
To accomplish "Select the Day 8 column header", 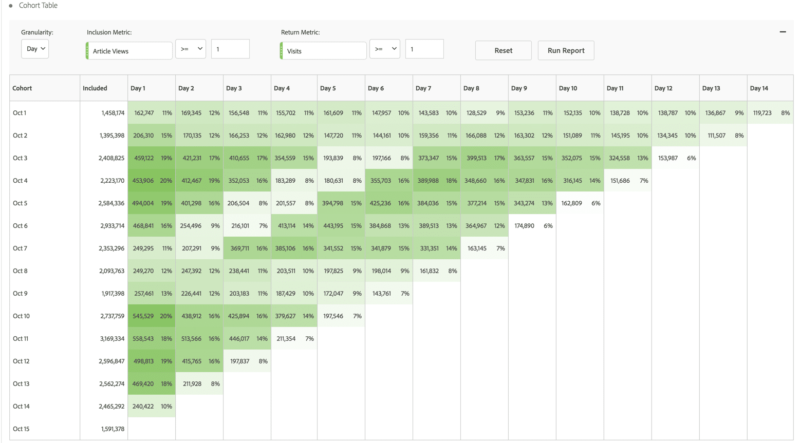I will tap(484, 88).
